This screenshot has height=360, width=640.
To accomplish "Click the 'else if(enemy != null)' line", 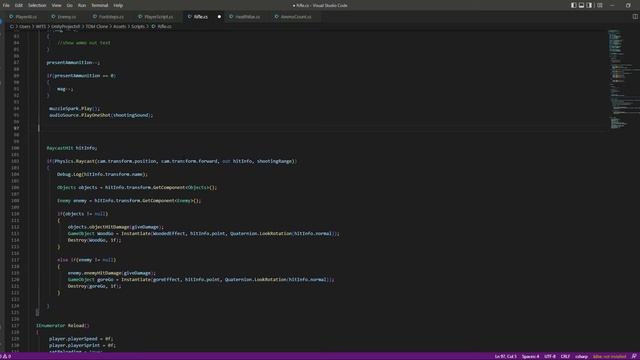I will tap(87, 260).
